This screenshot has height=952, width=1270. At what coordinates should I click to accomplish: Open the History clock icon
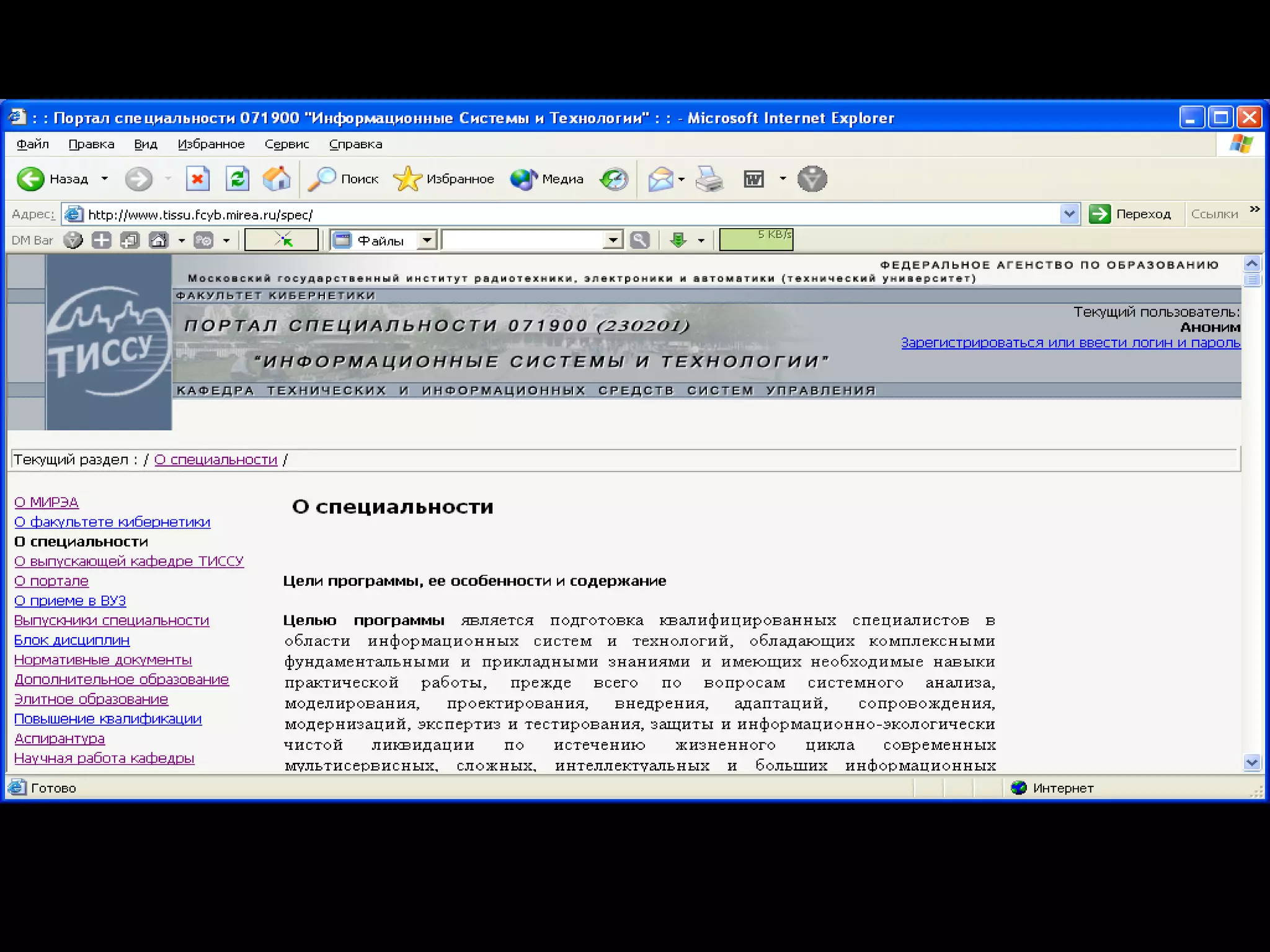tap(614, 179)
